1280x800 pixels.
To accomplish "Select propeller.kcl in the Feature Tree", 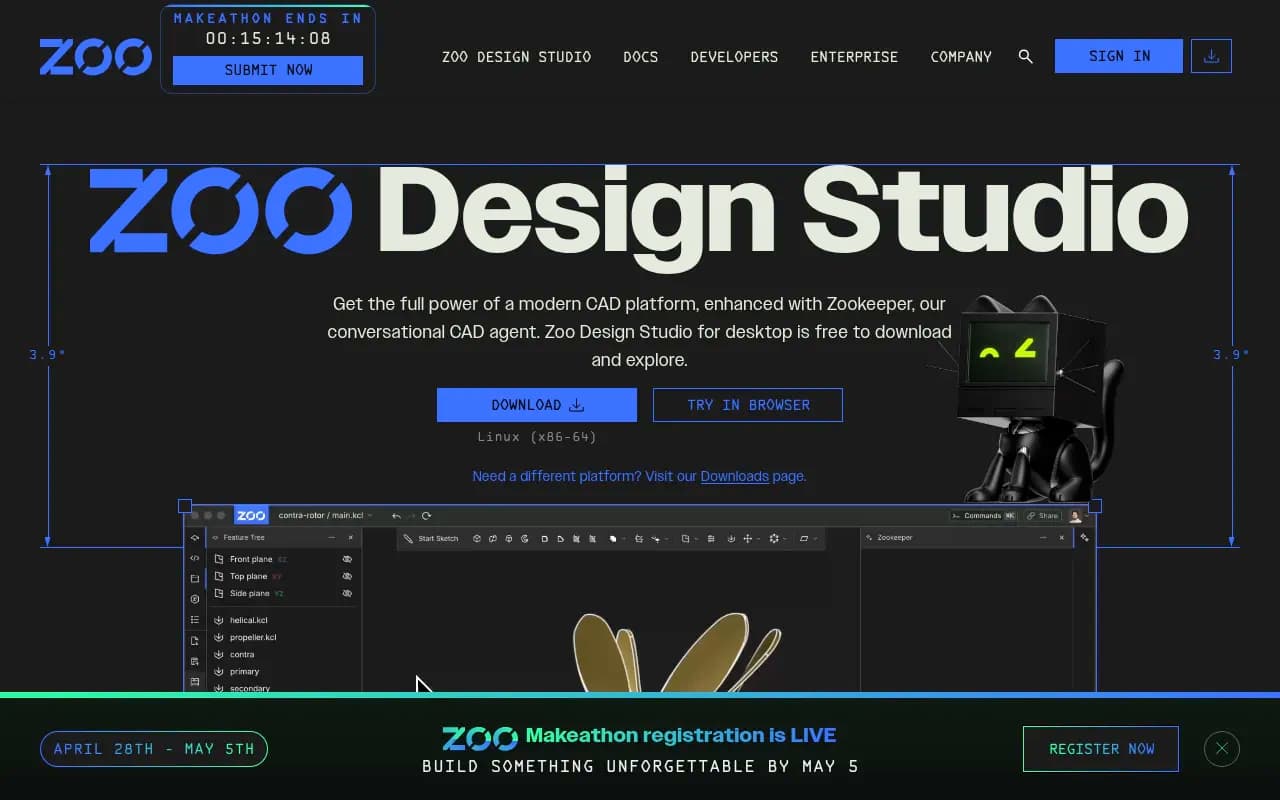I will pos(252,637).
